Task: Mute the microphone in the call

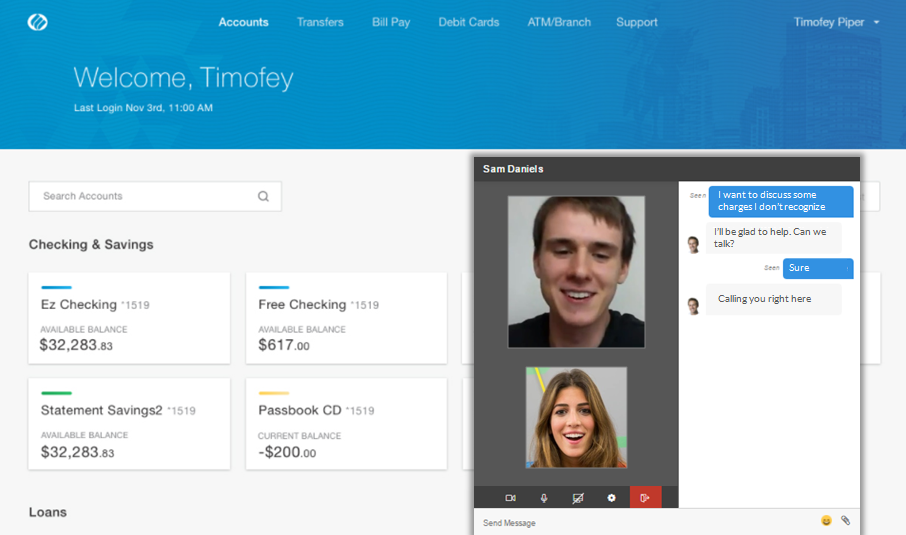Action: (x=544, y=498)
